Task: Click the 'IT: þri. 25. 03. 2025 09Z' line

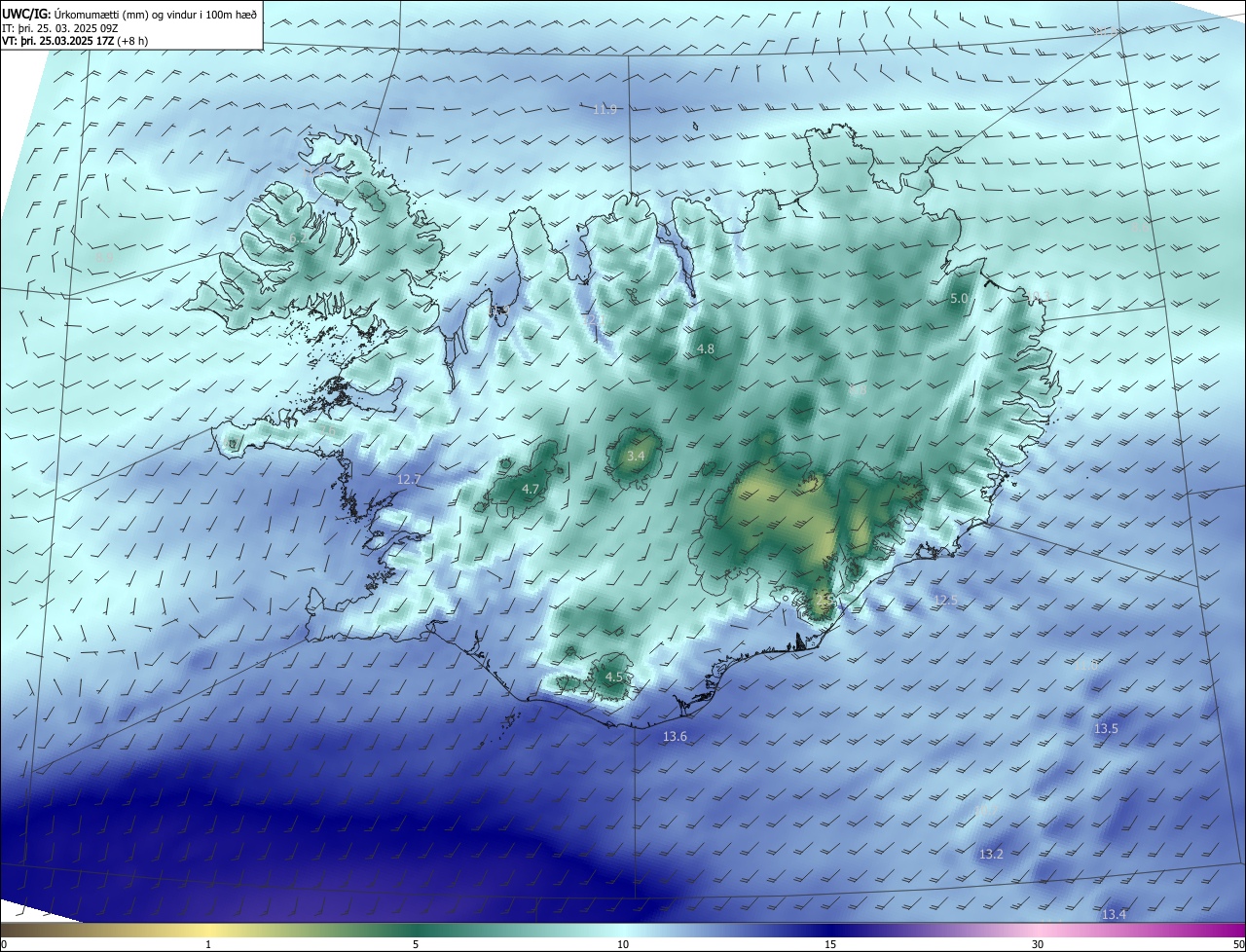Action: [x=60, y=28]
